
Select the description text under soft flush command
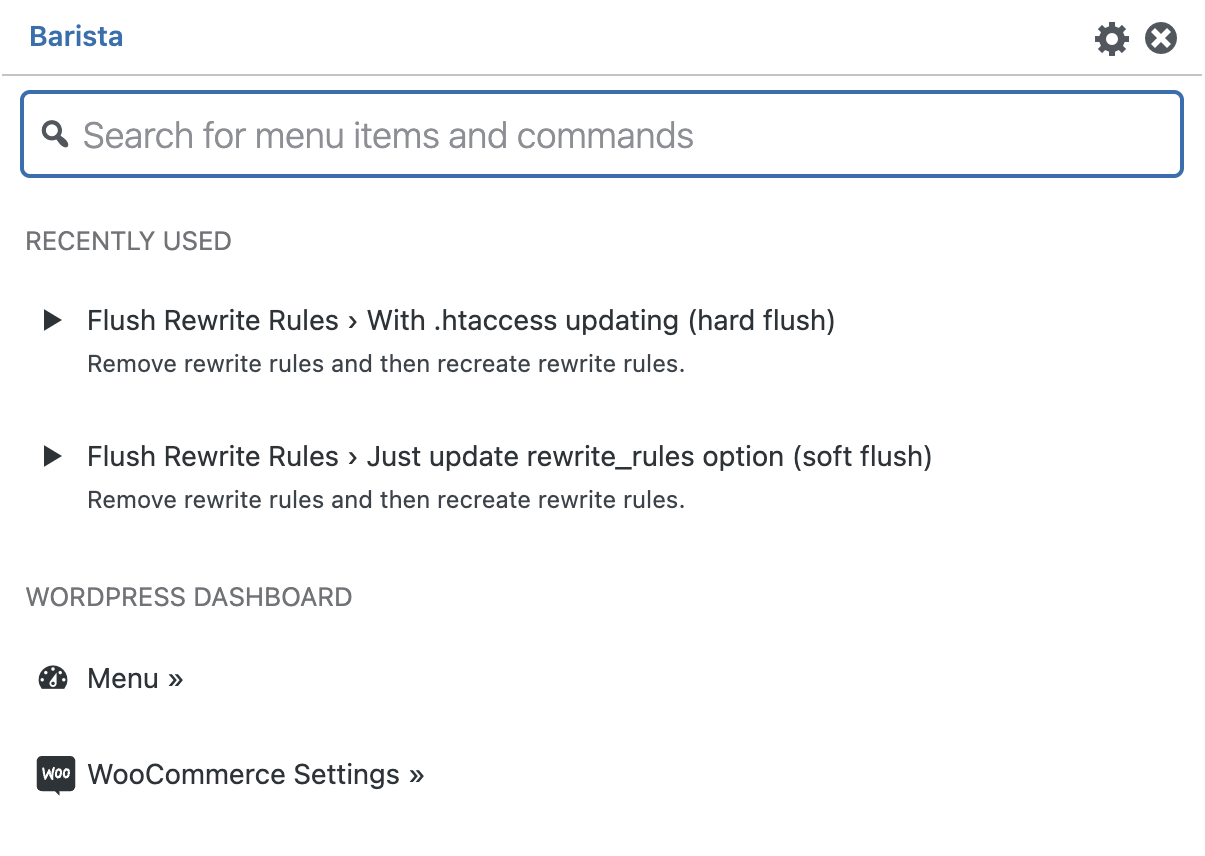click(x=386, y=500)
